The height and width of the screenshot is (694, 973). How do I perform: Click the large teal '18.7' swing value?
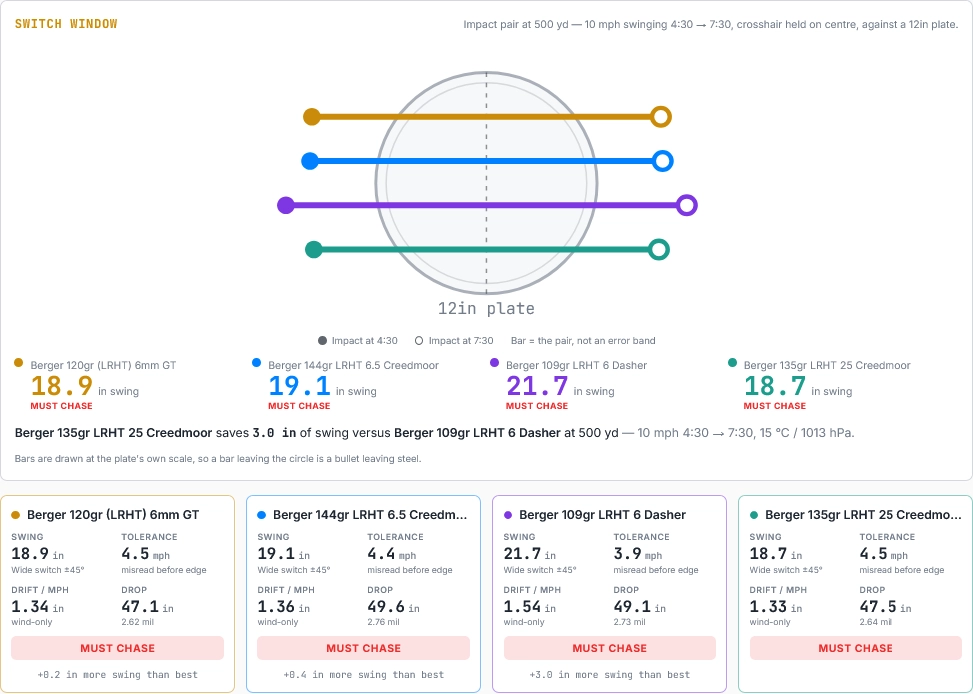(774, 386)
